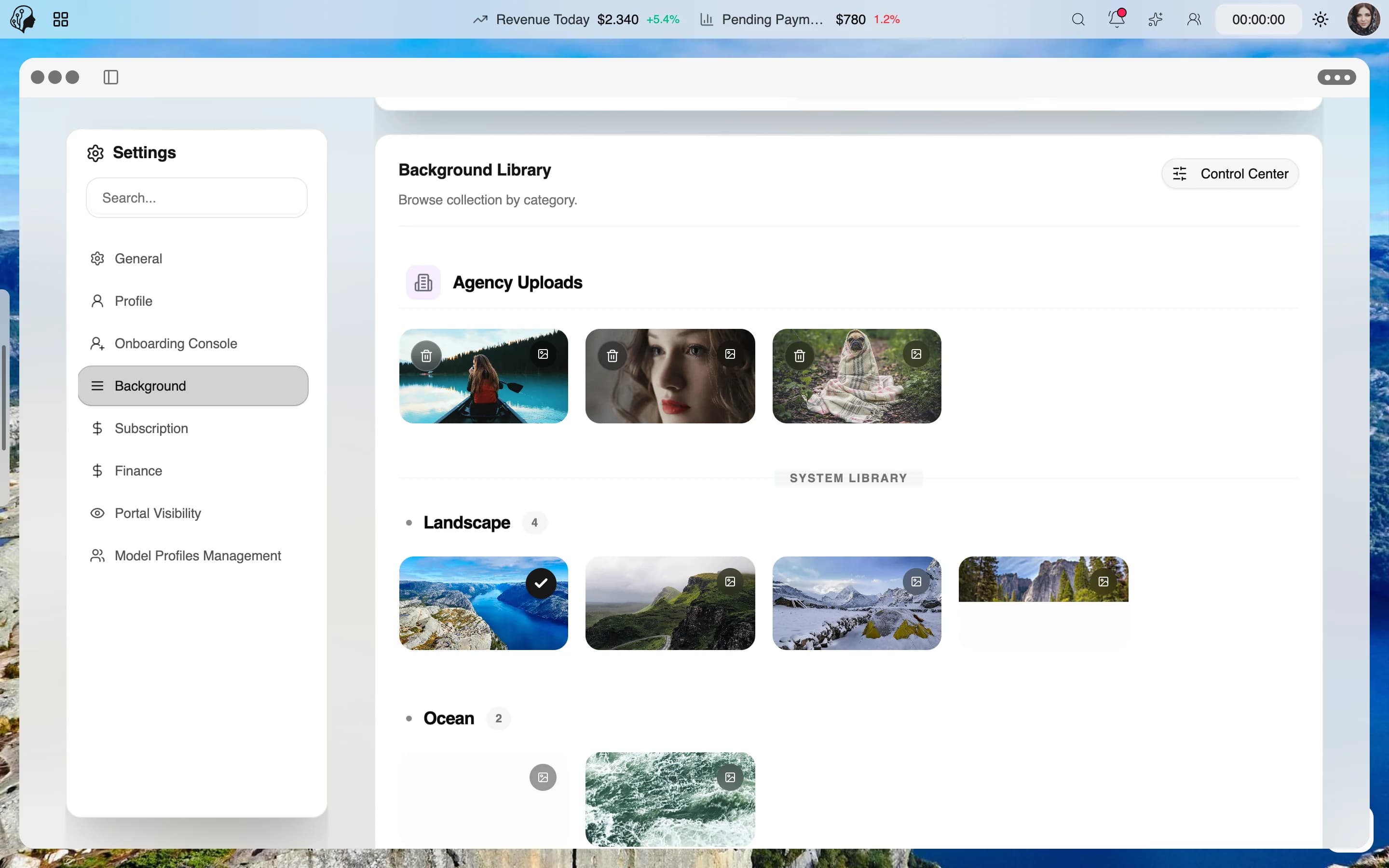Click the checkmark on fjord thumbnail
This screenshot has height=868, width=1389.
(x=541, y=583)
